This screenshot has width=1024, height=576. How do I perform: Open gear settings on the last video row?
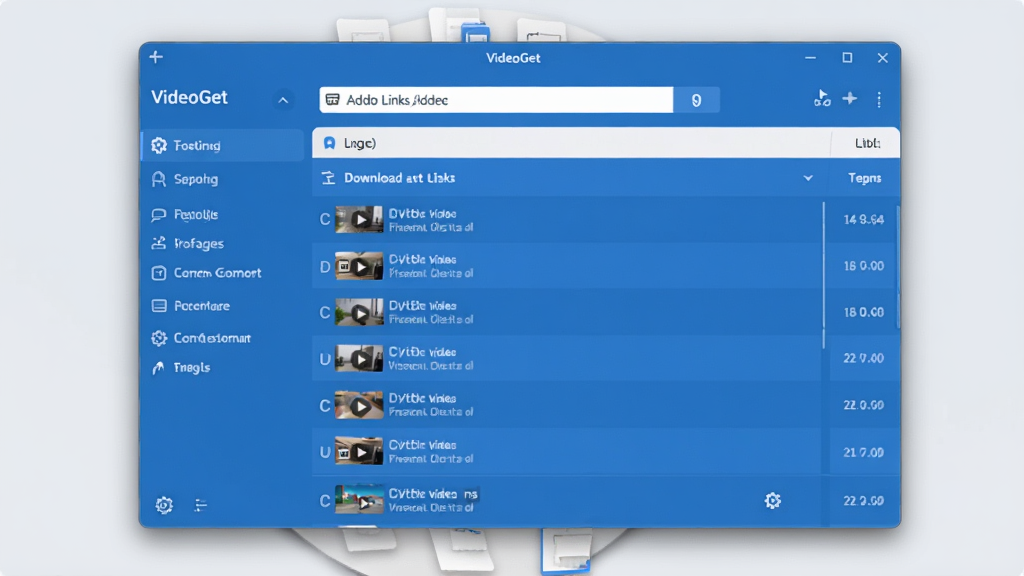[x=773, y=501]
